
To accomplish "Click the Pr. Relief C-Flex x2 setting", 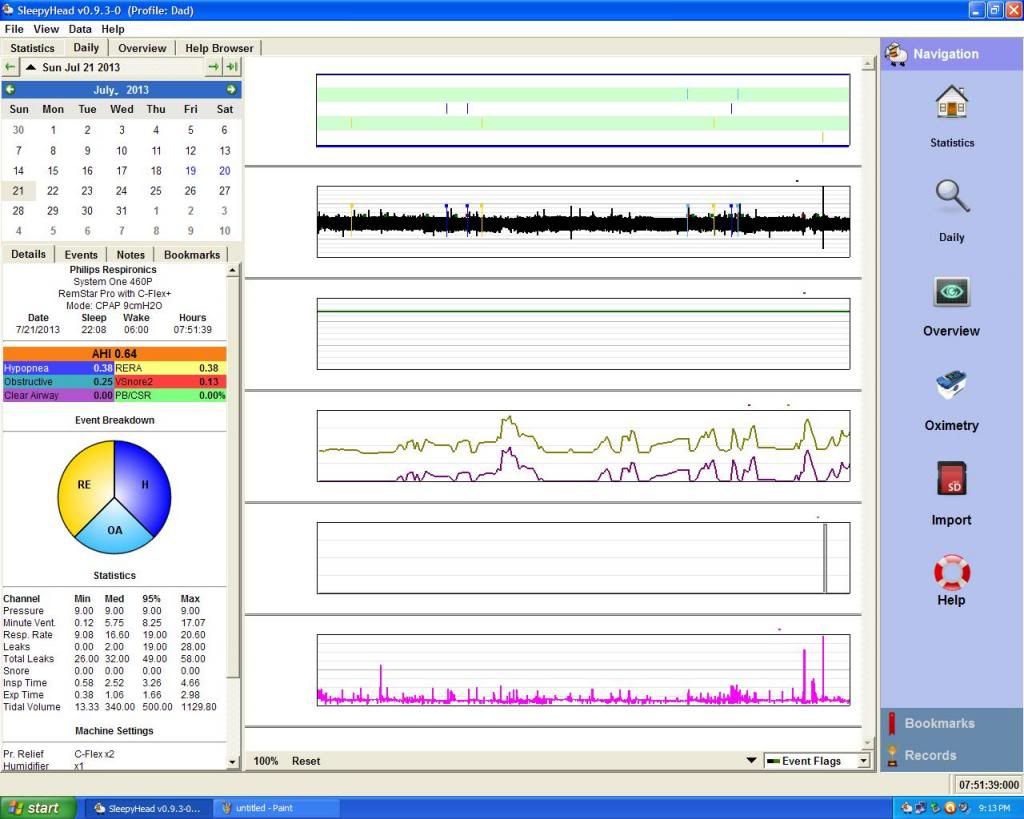I will (x=59, y=754).
